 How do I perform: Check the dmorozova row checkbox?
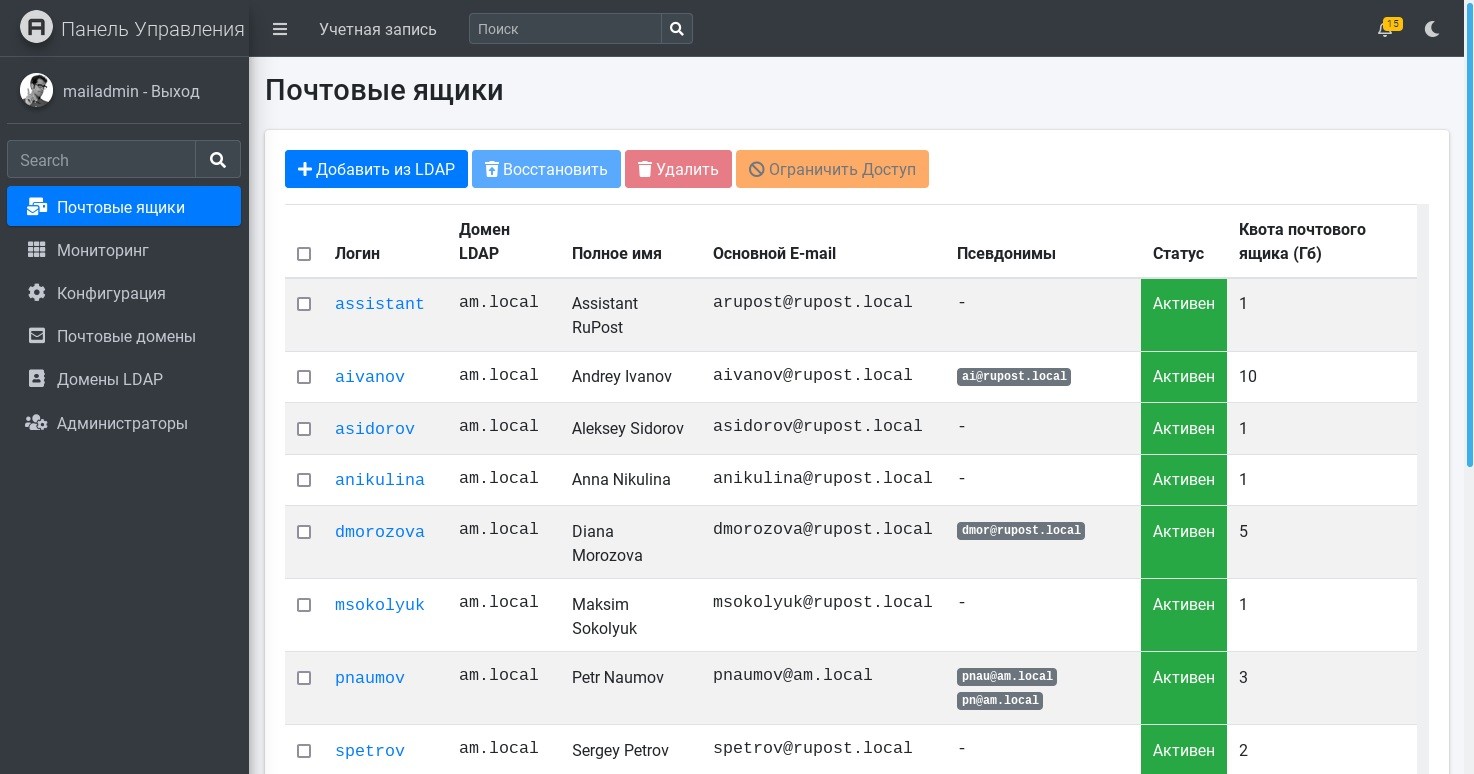[304, 532]
